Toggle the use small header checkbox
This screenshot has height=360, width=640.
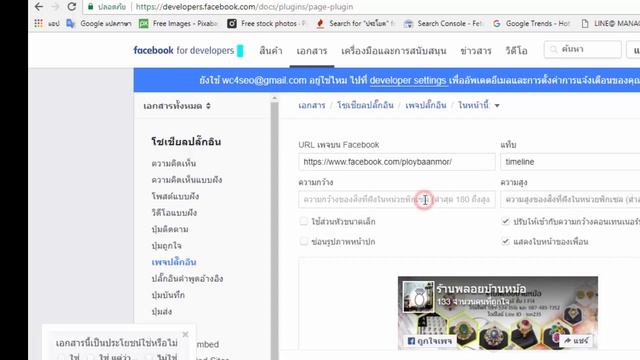click(304, 221)
